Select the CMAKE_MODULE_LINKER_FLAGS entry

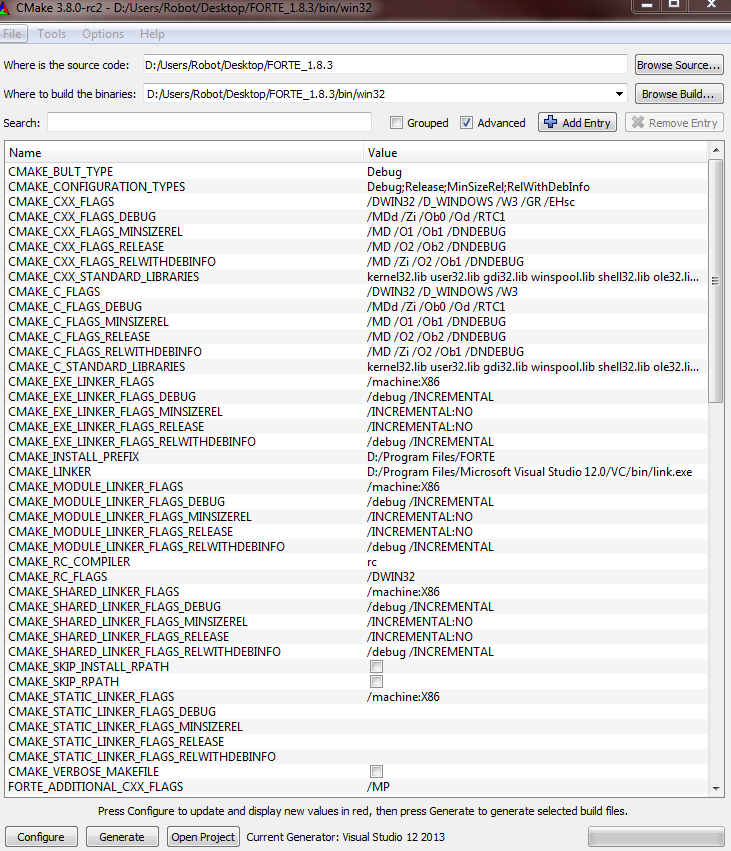coord(96,487)
